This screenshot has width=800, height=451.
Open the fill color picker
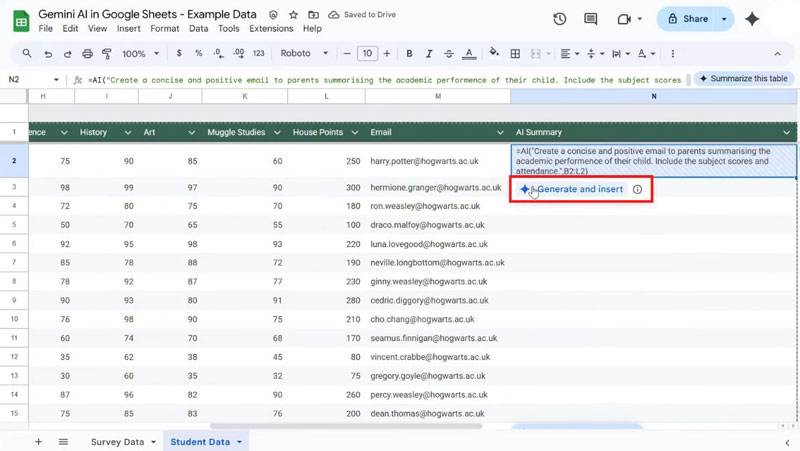point(494,53)
